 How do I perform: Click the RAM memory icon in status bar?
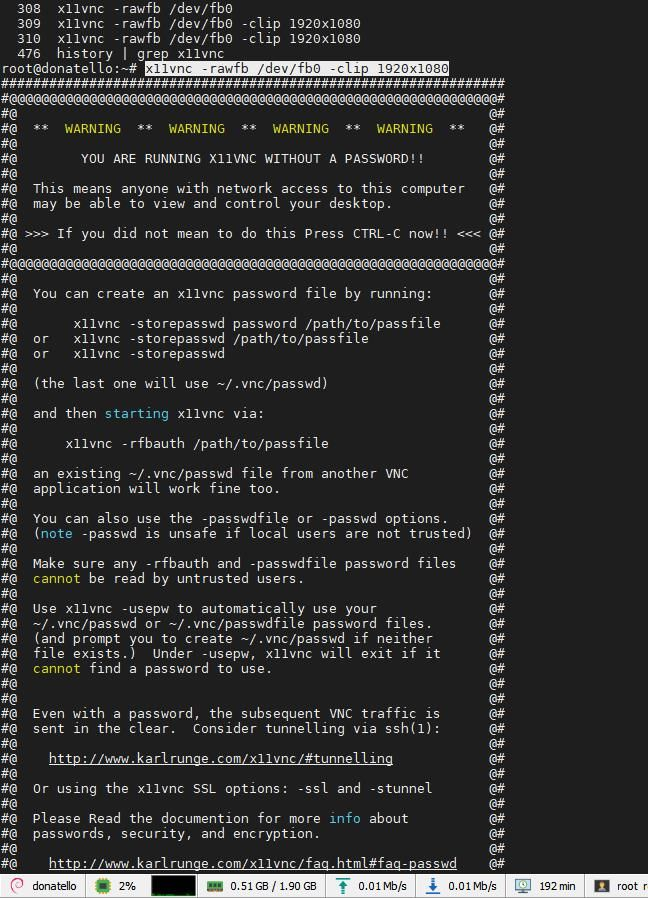(214, 886)
